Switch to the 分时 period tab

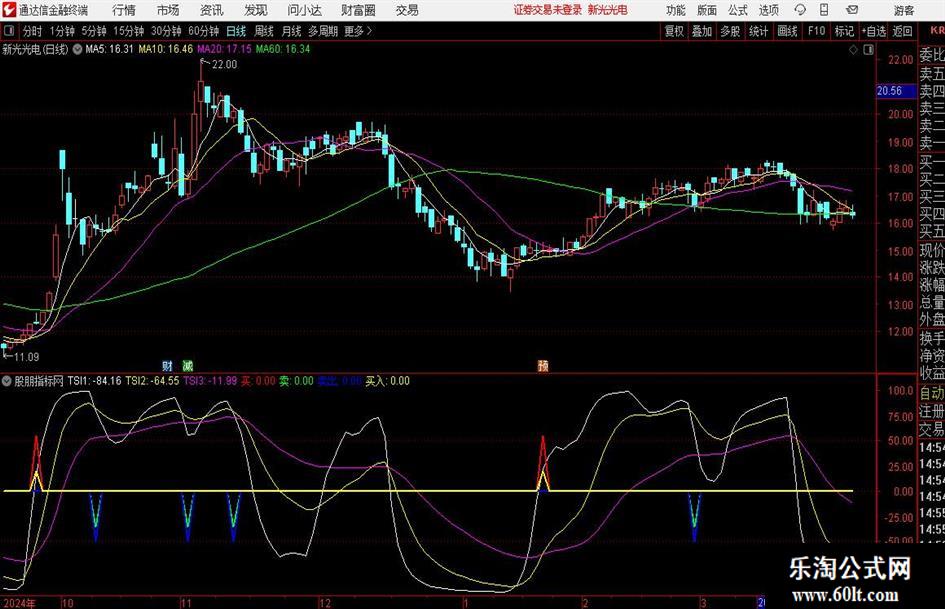[x=33, y=31]
